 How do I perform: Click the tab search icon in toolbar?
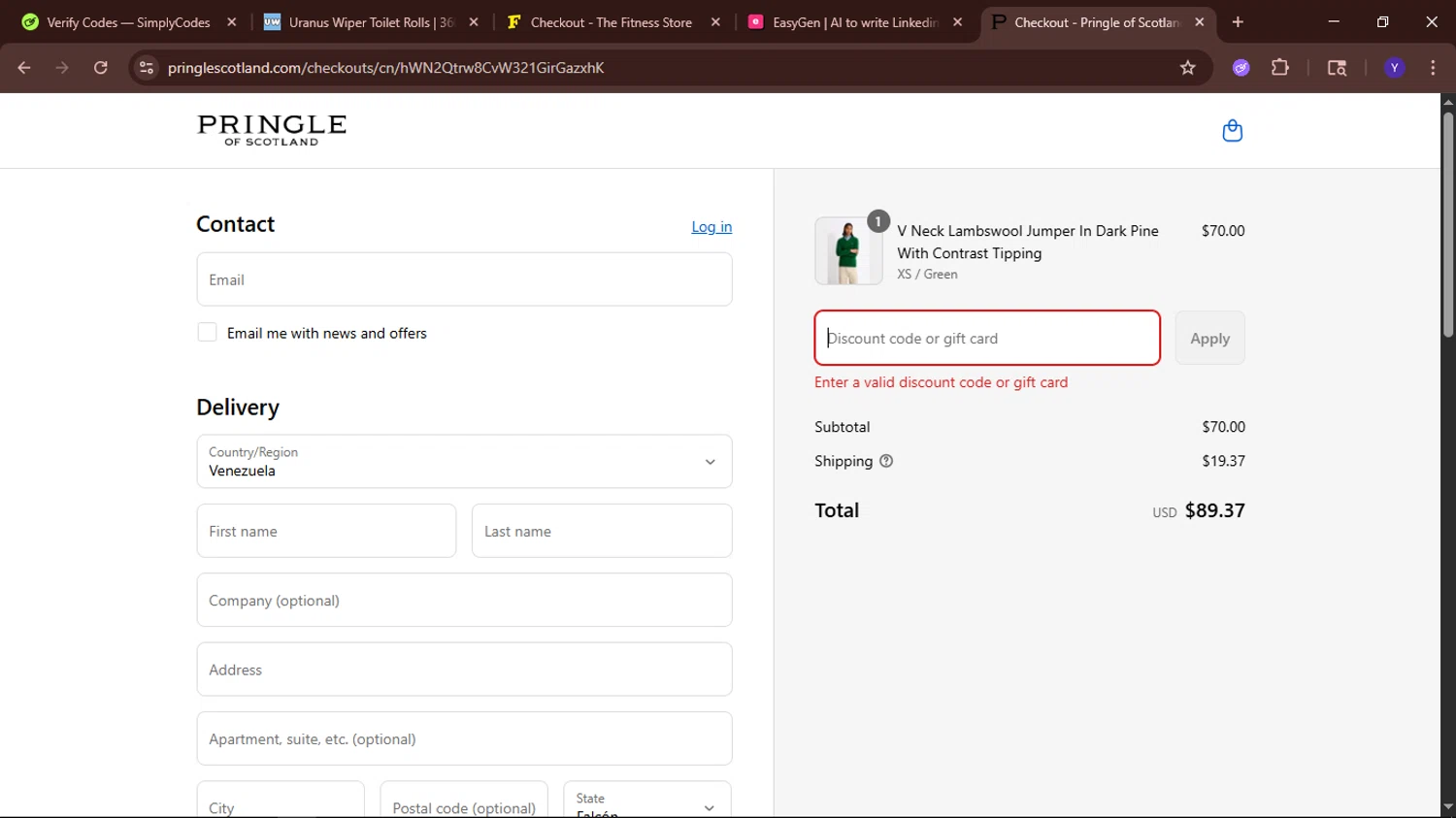1337,67
